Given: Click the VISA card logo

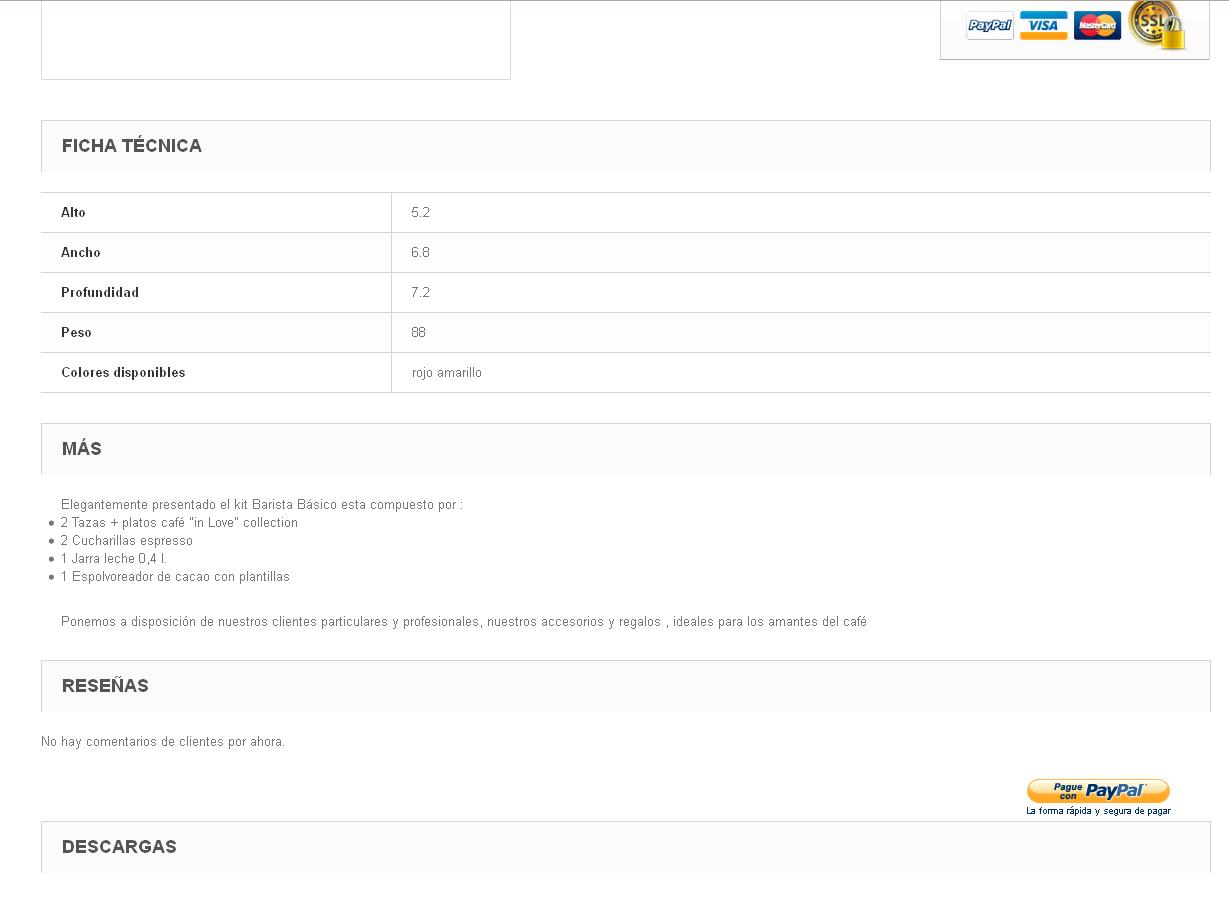Looking at the screenshot, I should coord(1043,26).
